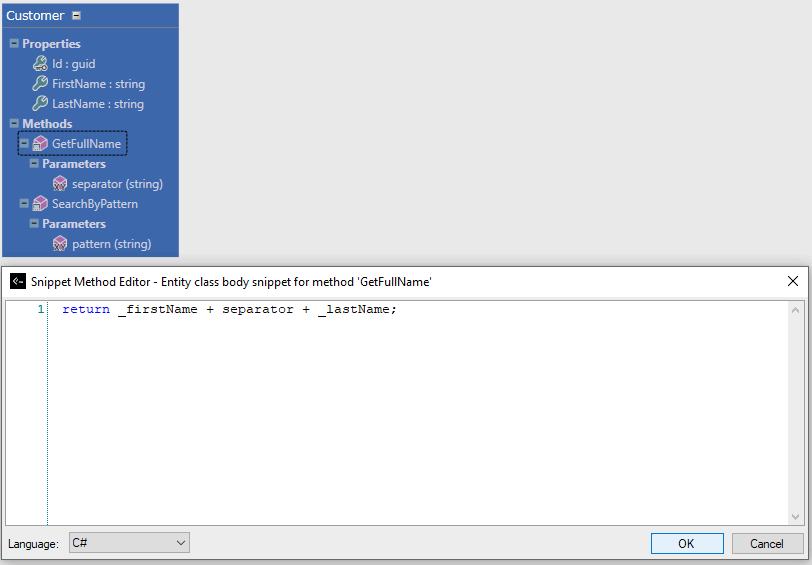812x565 pixels.
Task: Click the SearchByPattern method icon
Action: pos(40,204)
